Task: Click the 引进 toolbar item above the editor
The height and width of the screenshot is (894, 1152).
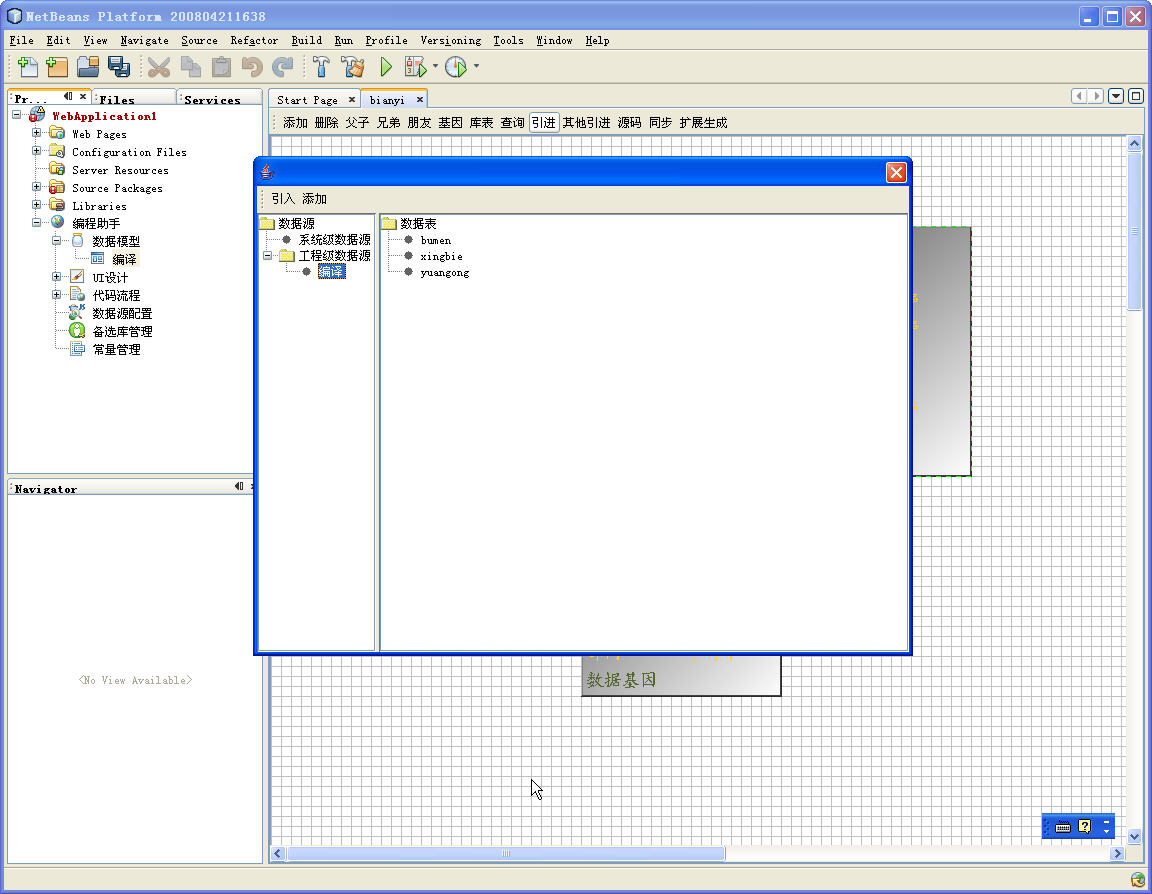Action: (543, 122)
